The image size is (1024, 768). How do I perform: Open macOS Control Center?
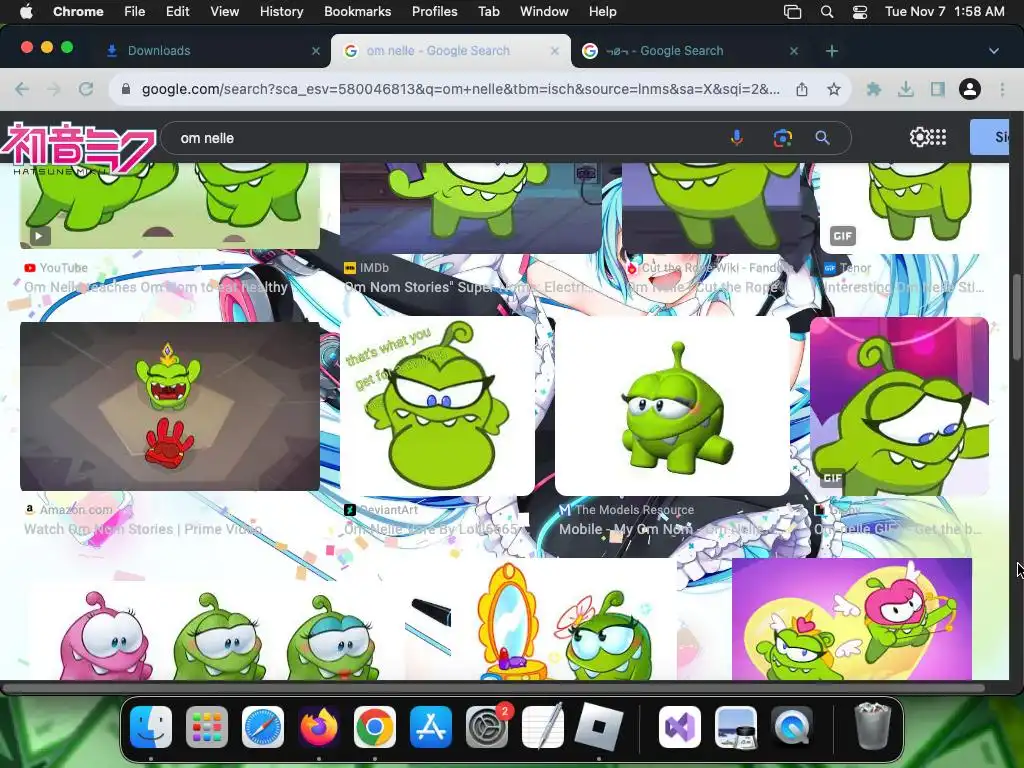860,12
